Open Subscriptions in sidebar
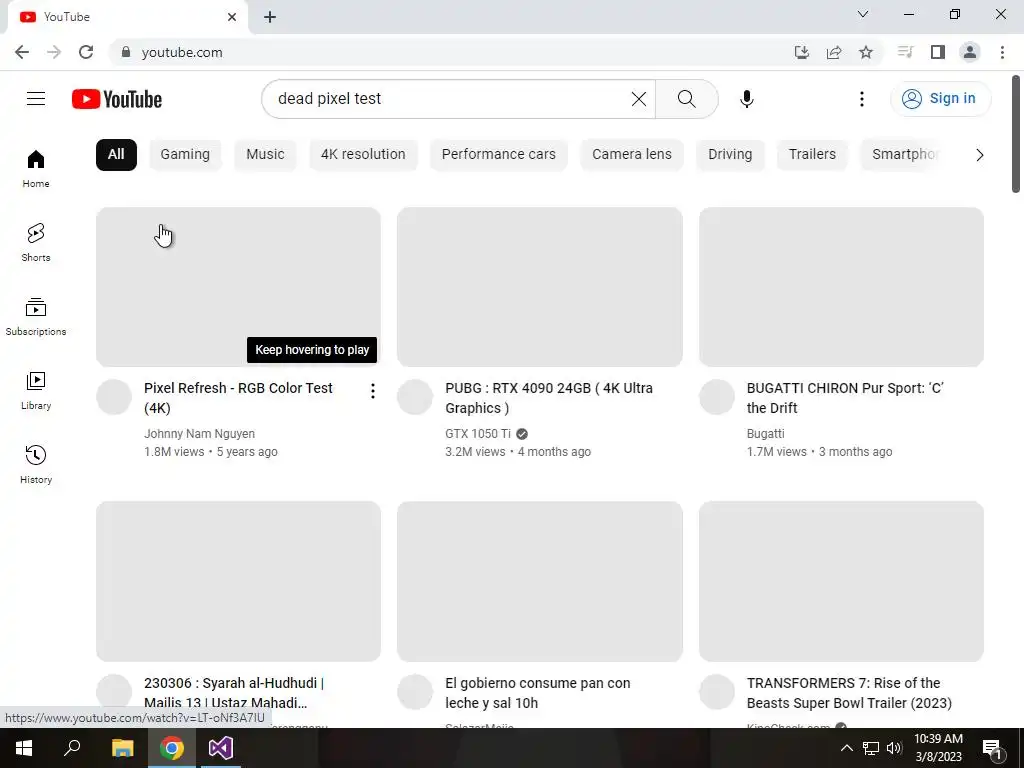Screen dimensions: 1024x768 tap(36, 316)
